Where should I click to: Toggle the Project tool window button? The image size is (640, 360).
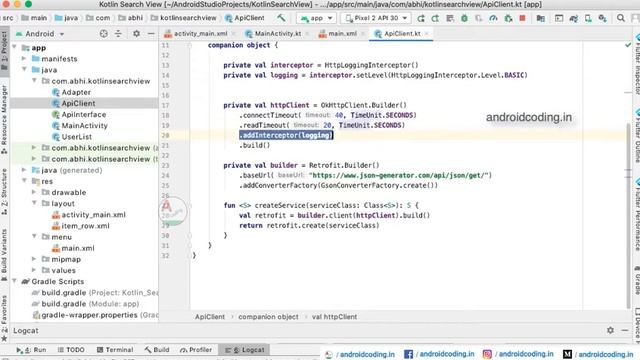coord(4,51)
